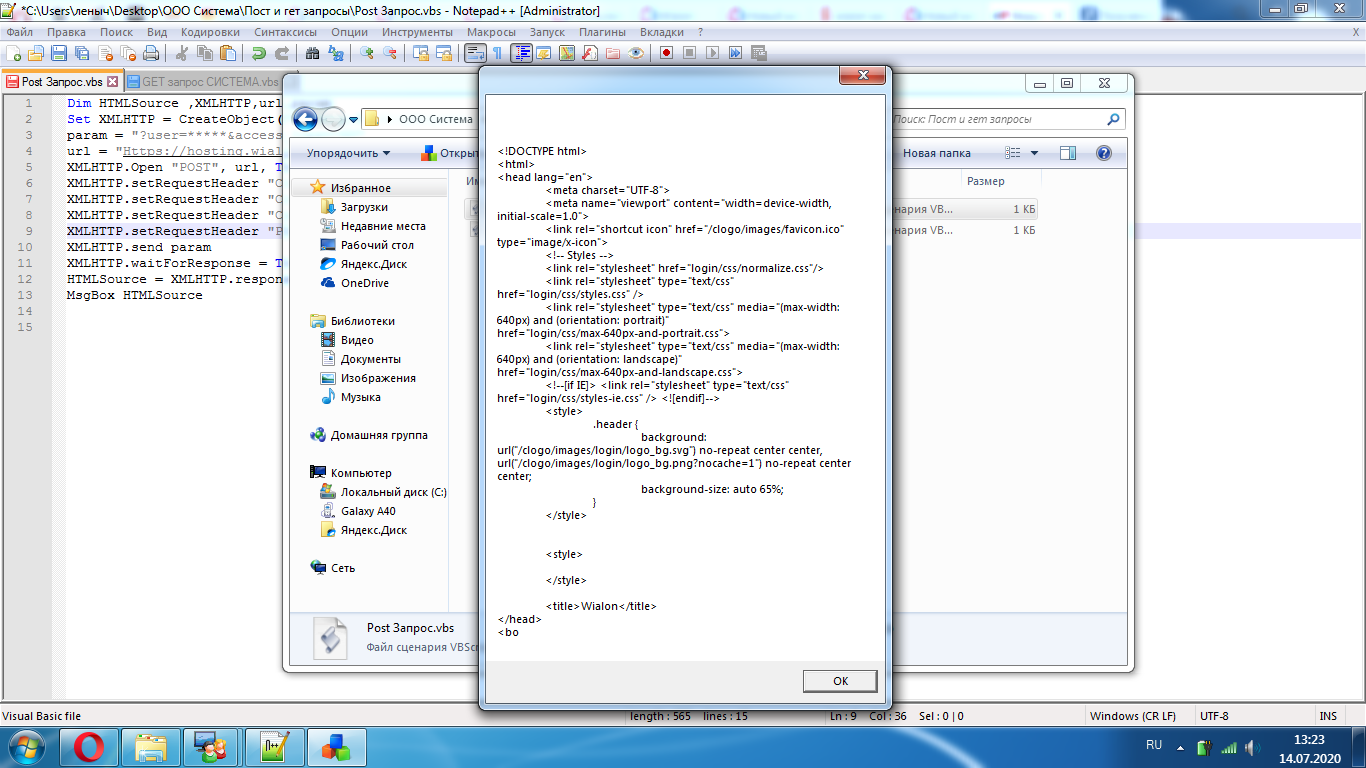Open the view options dropdown arrow in Explorer
Screen dimensions: 1366x768
(x=1034, y=153)
